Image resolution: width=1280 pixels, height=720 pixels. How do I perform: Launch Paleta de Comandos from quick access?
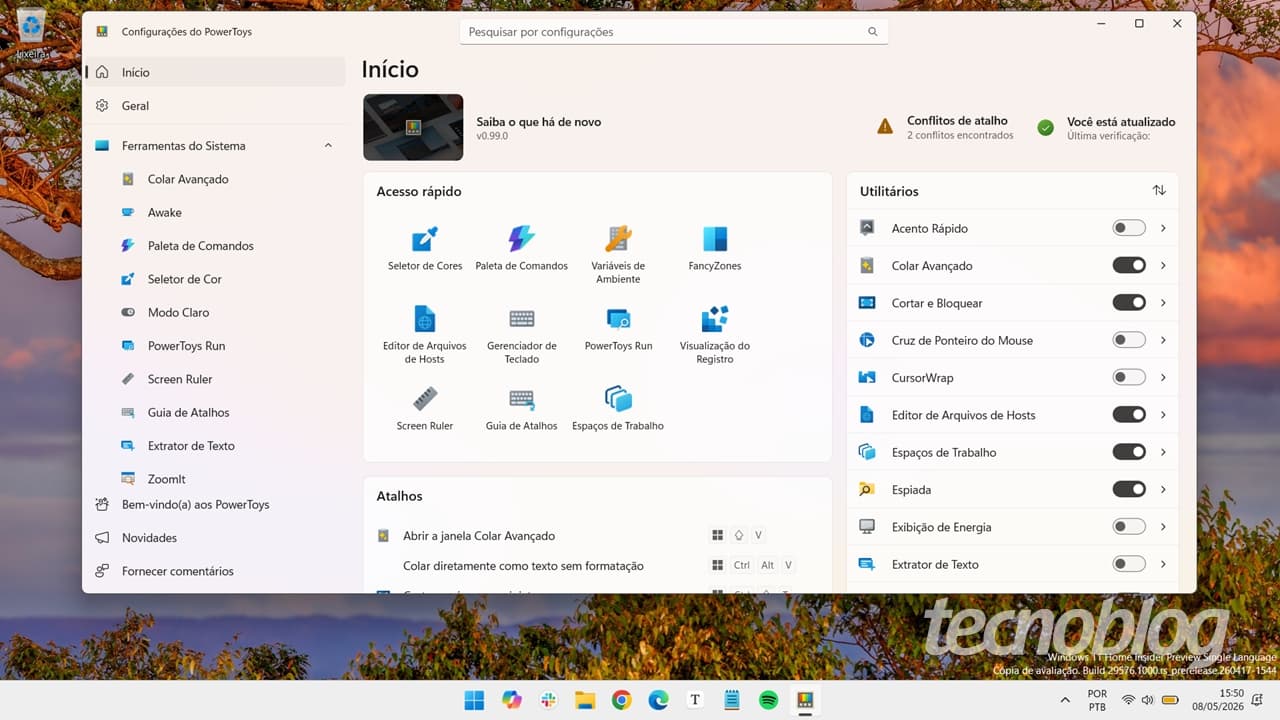click(521, 249)
